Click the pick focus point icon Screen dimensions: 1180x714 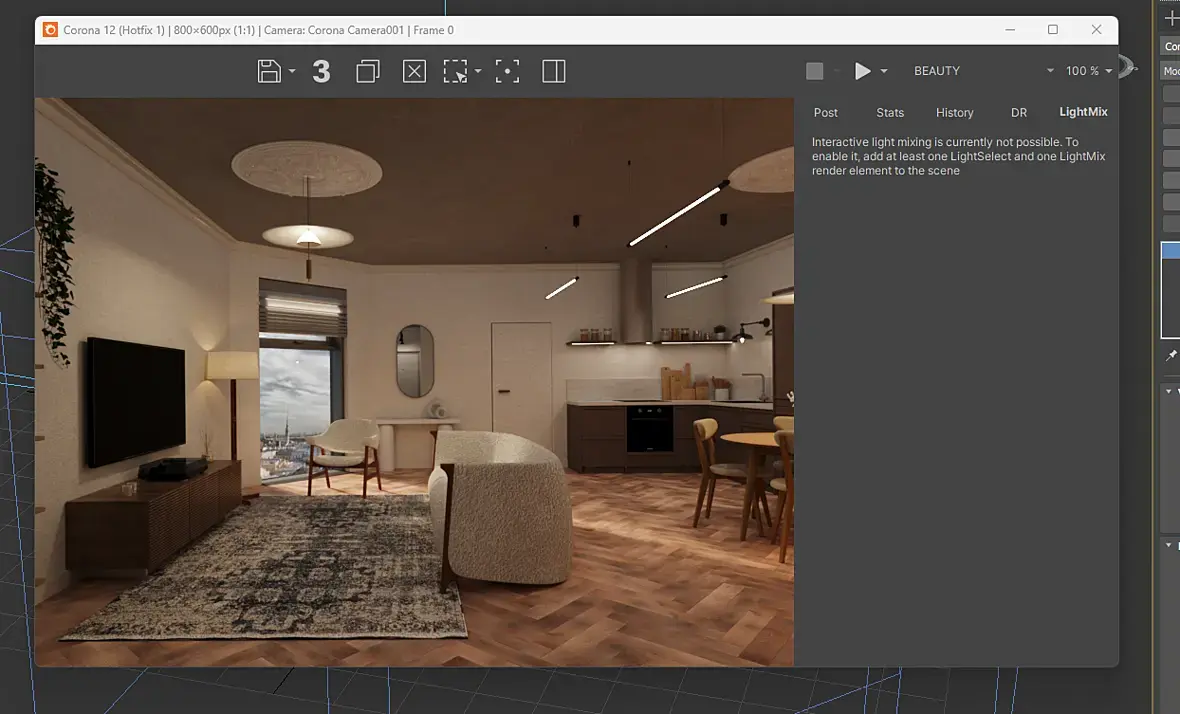507,71
